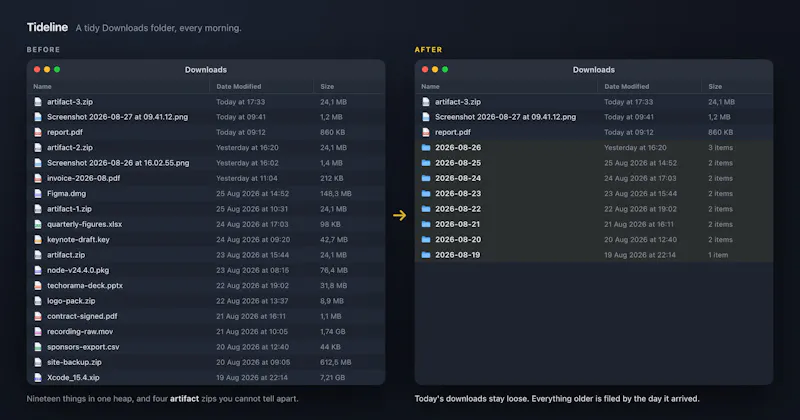Viewport: 800px width, 420px height.
Task: Select report.pdf name in After window
Action: point(453,132)
